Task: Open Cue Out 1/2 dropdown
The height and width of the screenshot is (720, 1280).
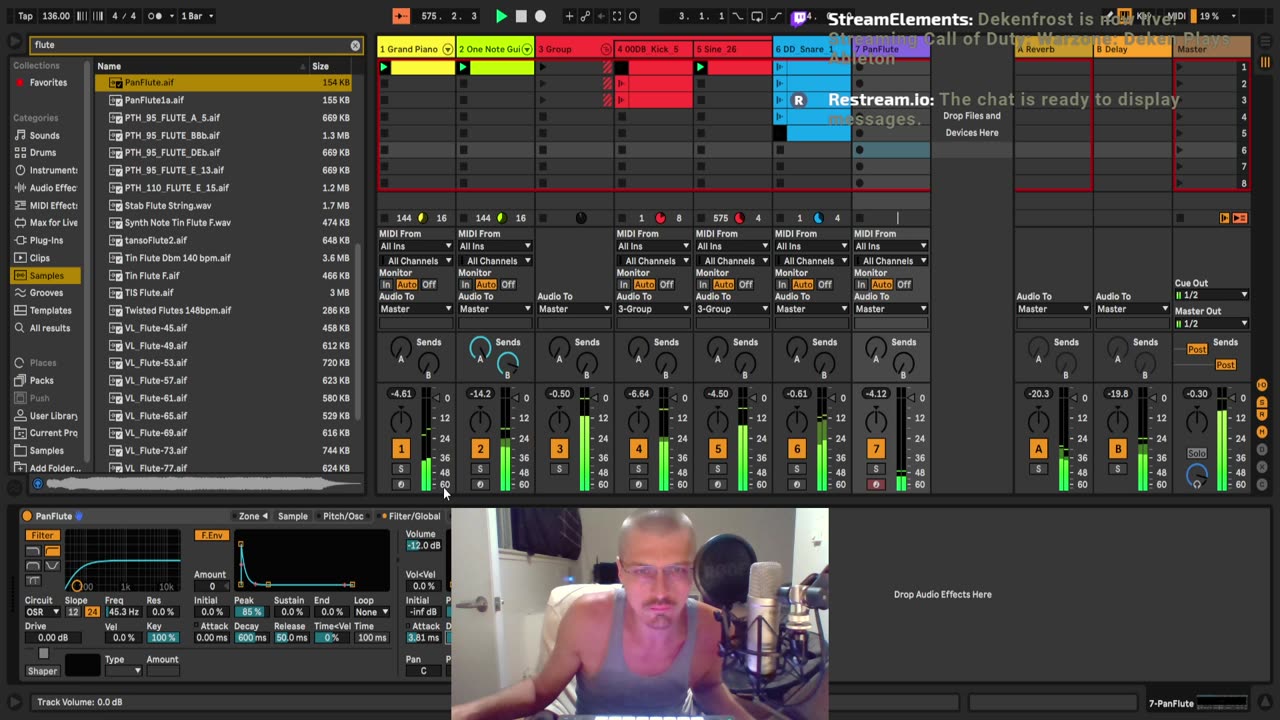Action: tap(1211, 295)
